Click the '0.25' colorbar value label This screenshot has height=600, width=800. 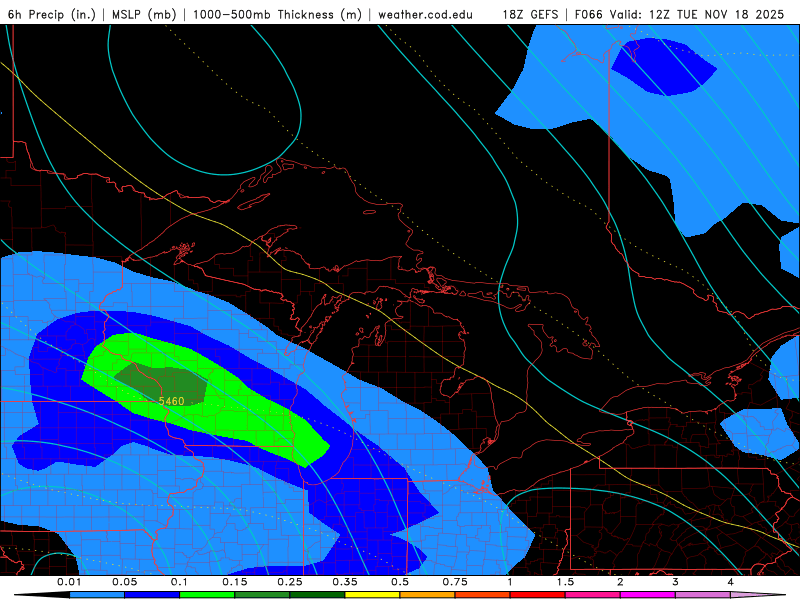[290, 582]
